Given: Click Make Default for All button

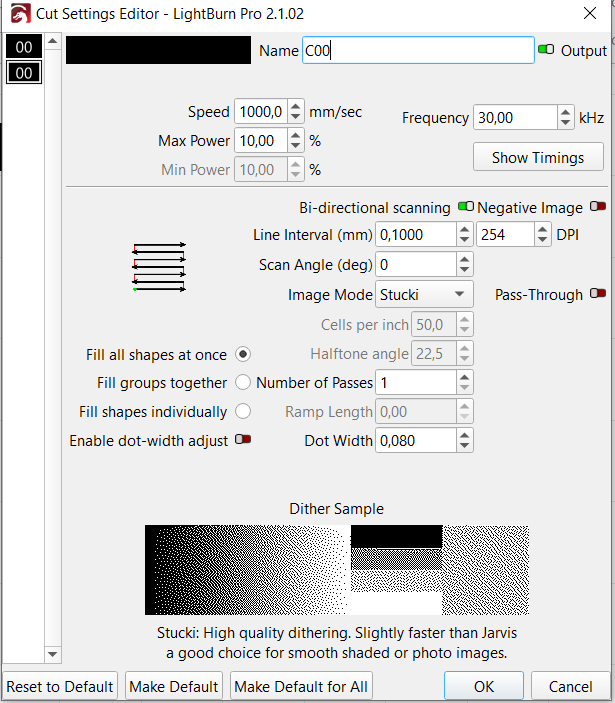Looking at the screenshot, I should [301, 686].
